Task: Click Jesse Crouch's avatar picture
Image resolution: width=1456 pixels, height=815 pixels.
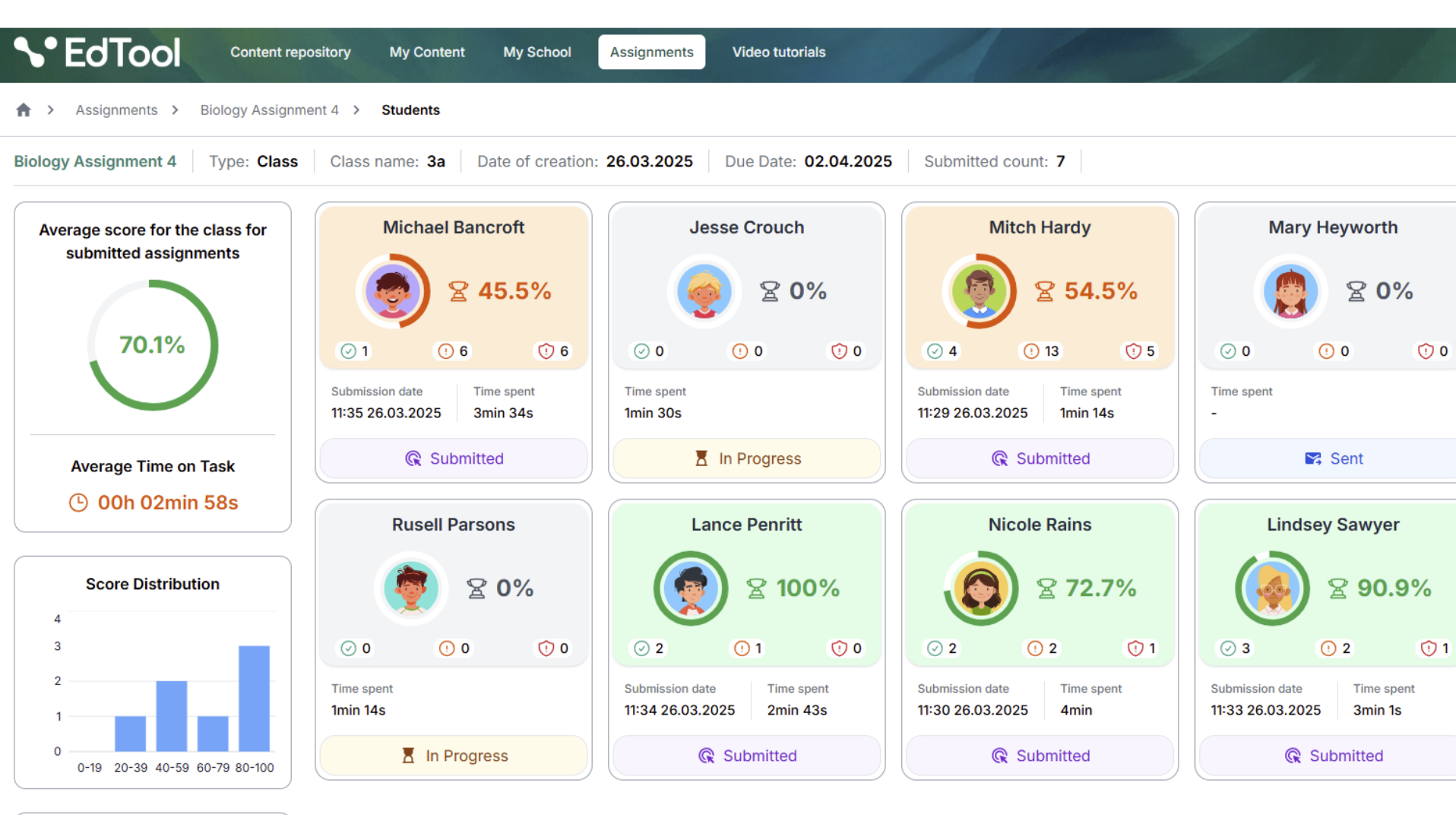Action: point(704,290)
